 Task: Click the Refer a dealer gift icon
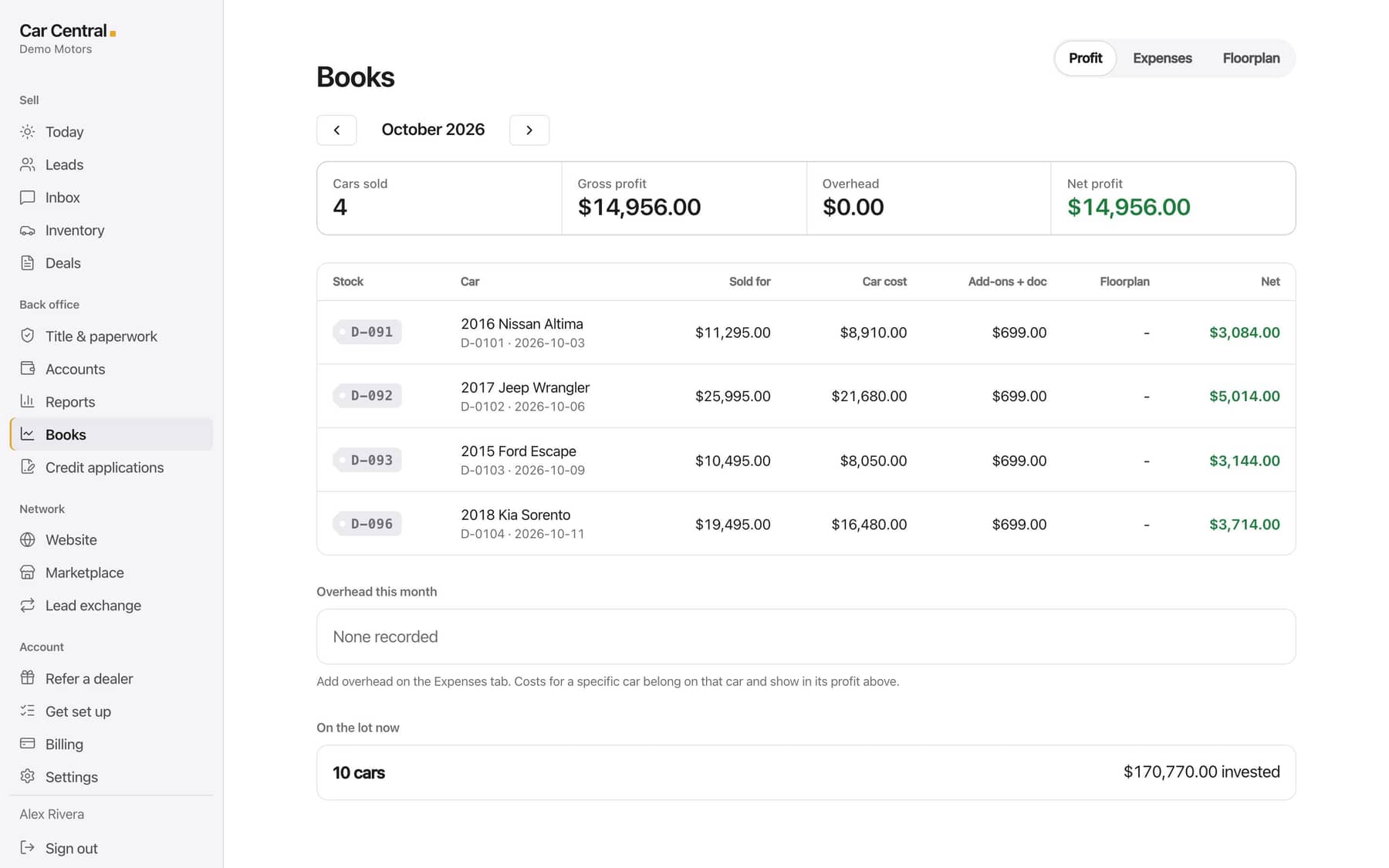pyautogui.click(x=28, y=678)
